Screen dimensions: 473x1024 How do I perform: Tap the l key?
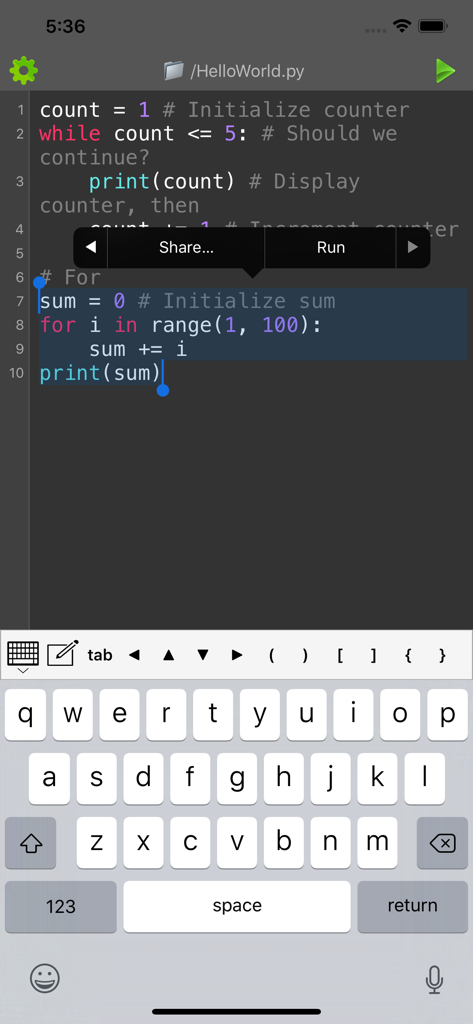(x=424, y=778)
